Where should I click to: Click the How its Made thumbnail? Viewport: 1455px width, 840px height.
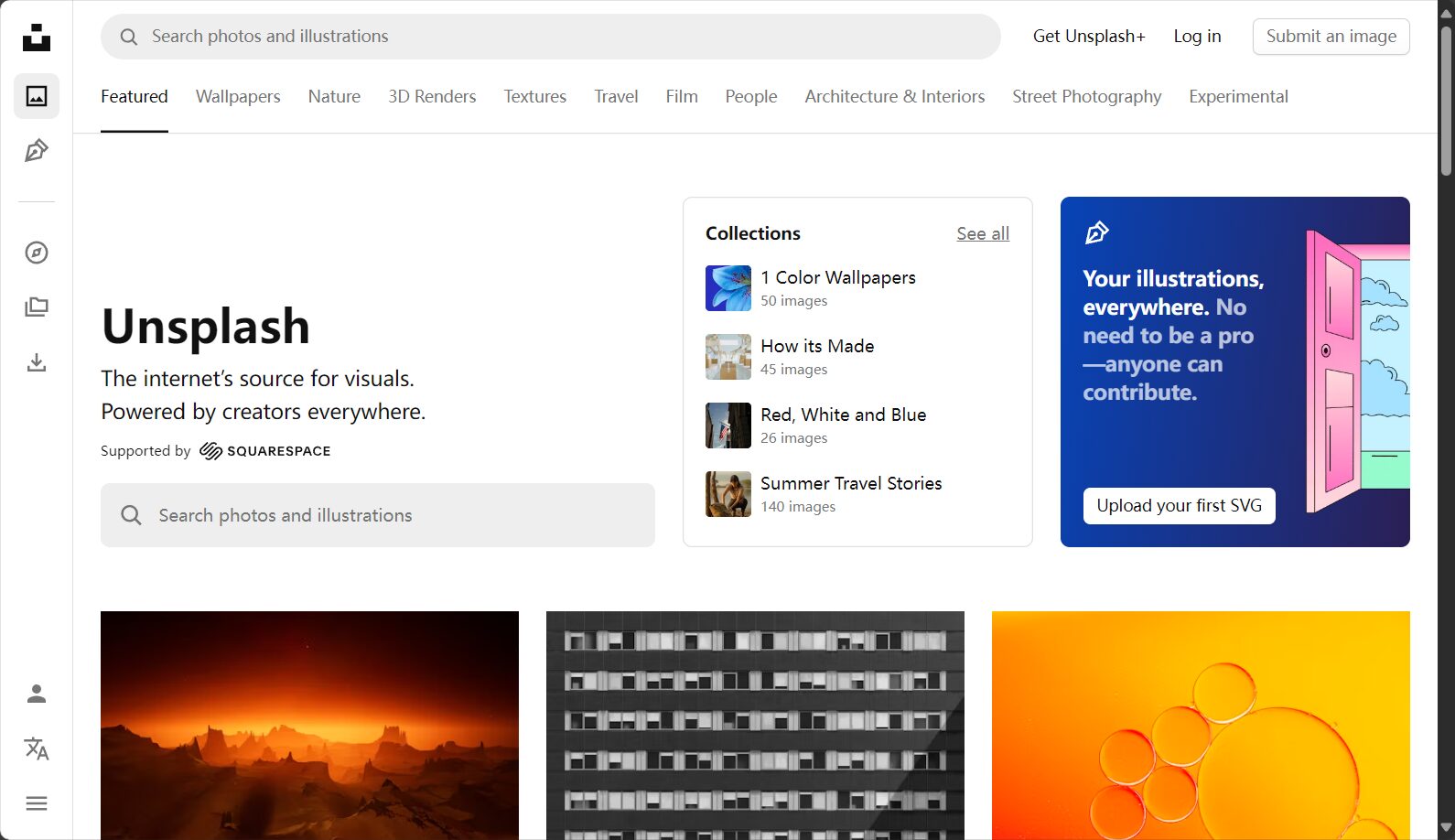728,357
